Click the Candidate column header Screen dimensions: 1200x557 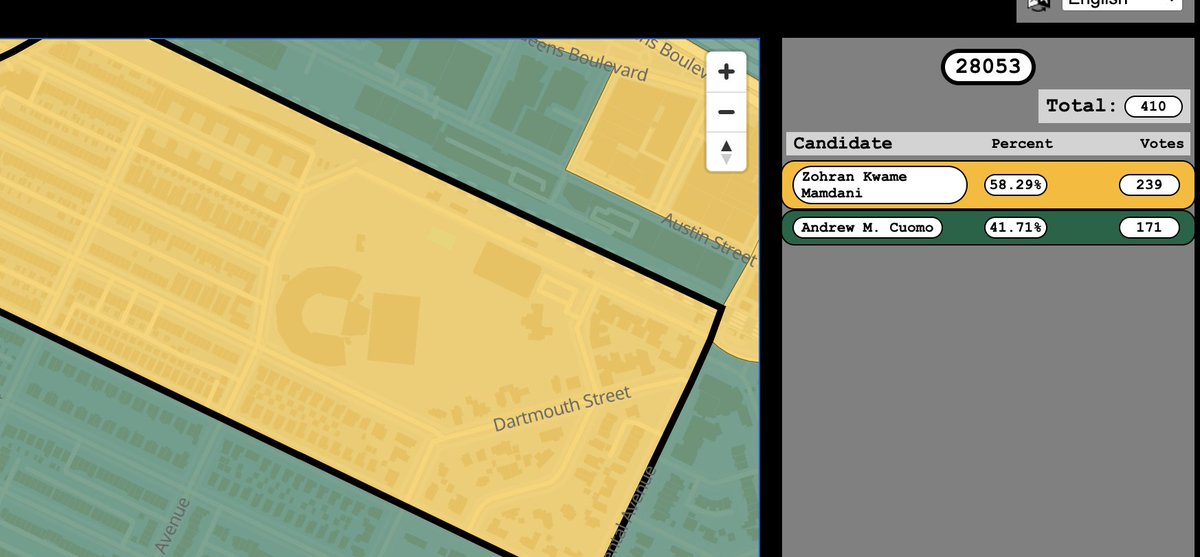coord(842,143)
